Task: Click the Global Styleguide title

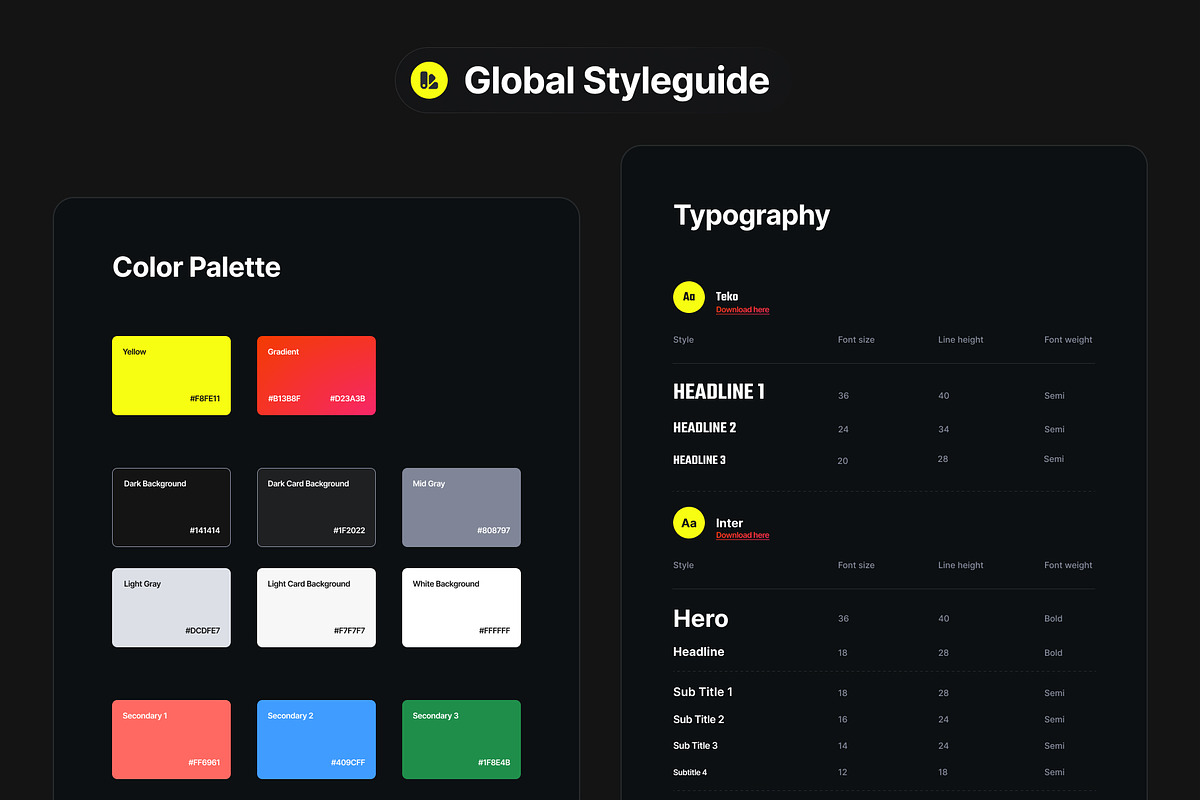Action: coord(617,80)
